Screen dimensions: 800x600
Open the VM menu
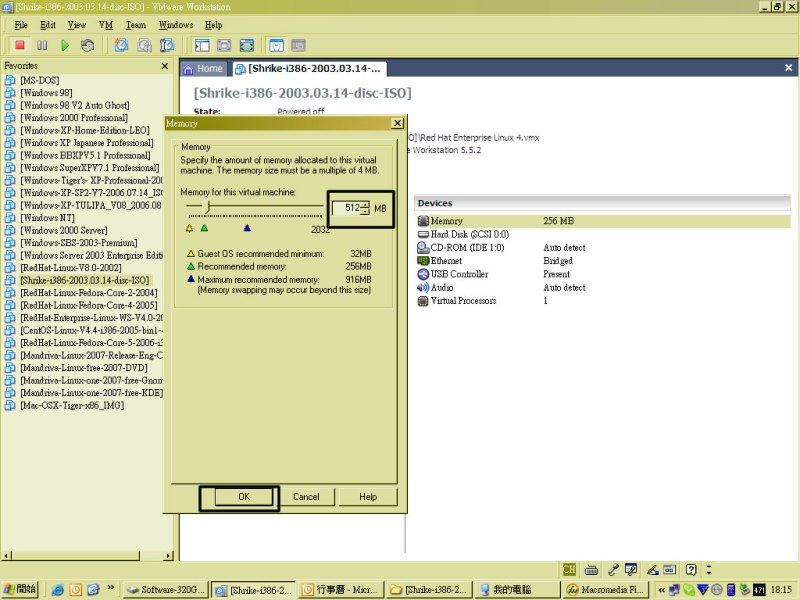(x=106, y=24)
